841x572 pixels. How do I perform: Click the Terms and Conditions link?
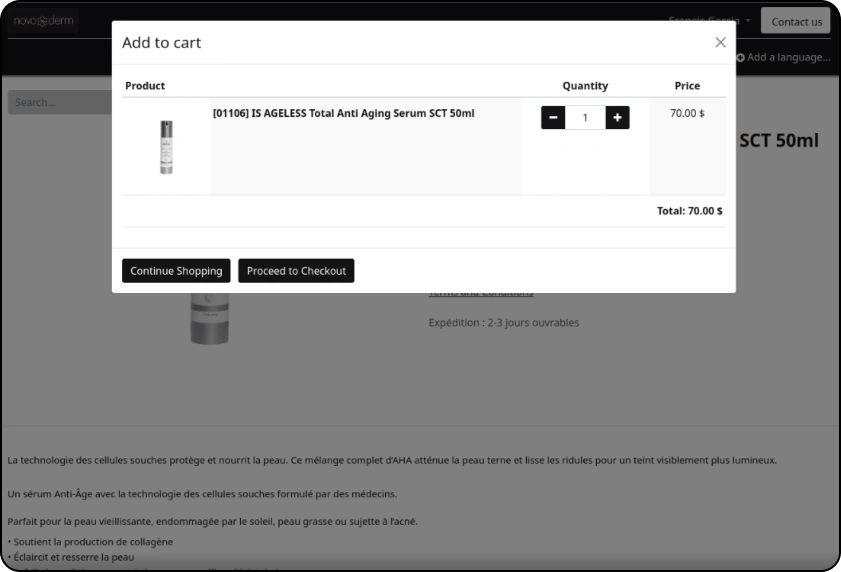481,293
